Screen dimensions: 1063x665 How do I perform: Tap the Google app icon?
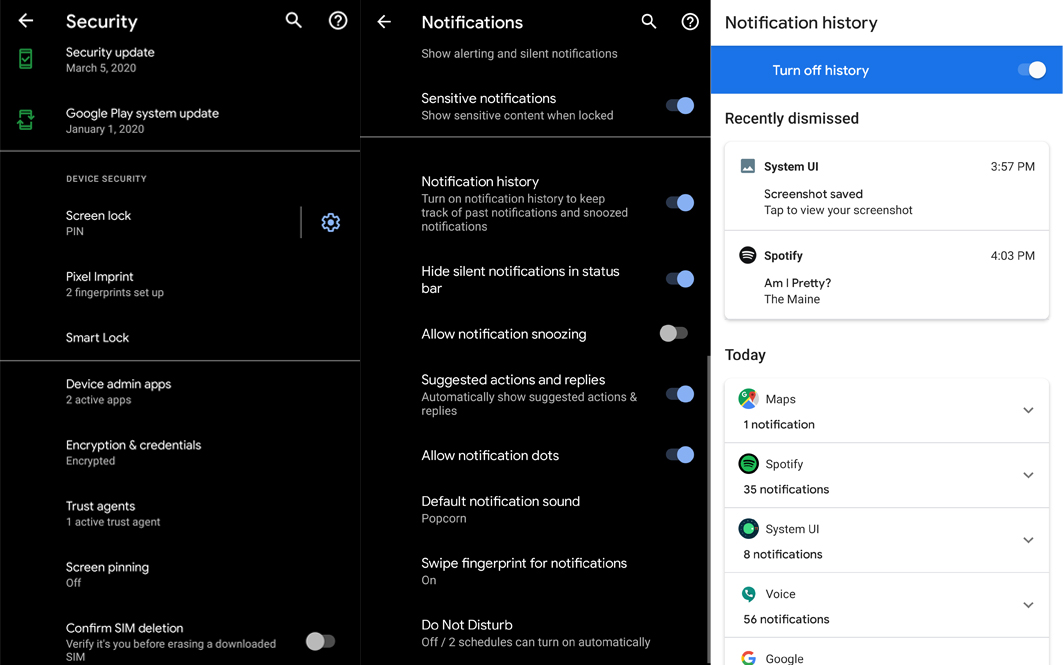point(748,658)
